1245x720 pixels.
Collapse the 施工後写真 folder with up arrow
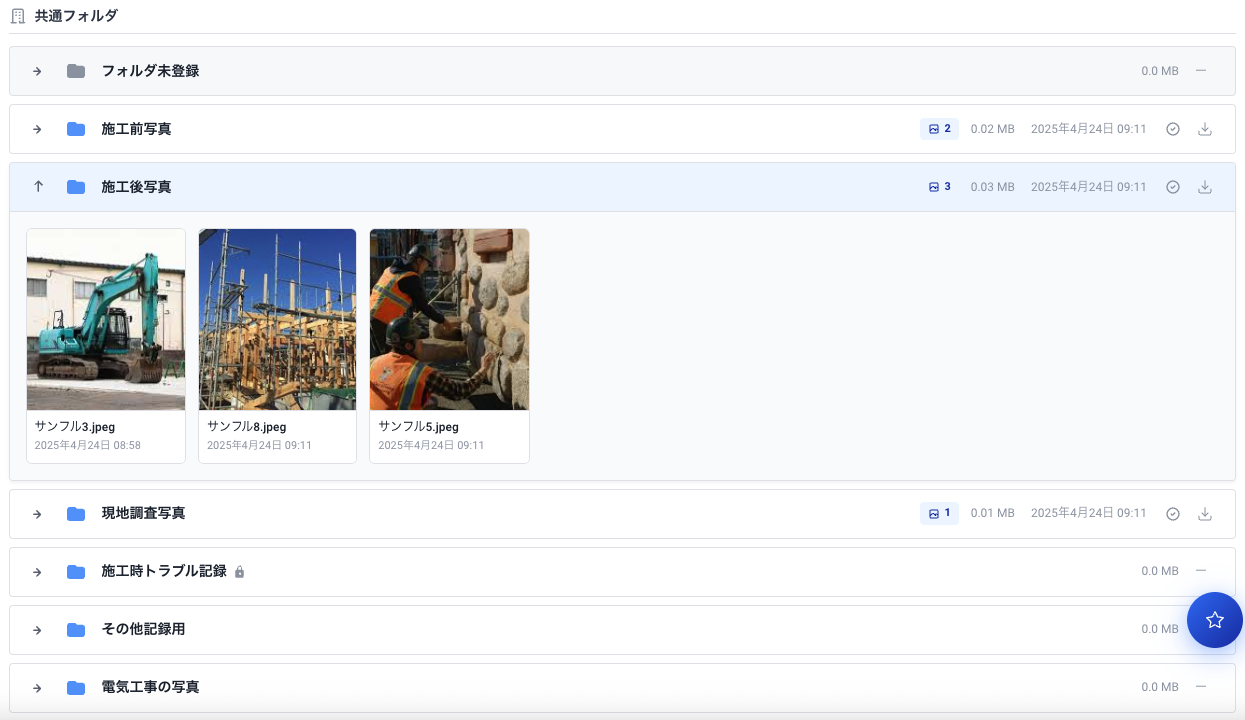point(38,187)
